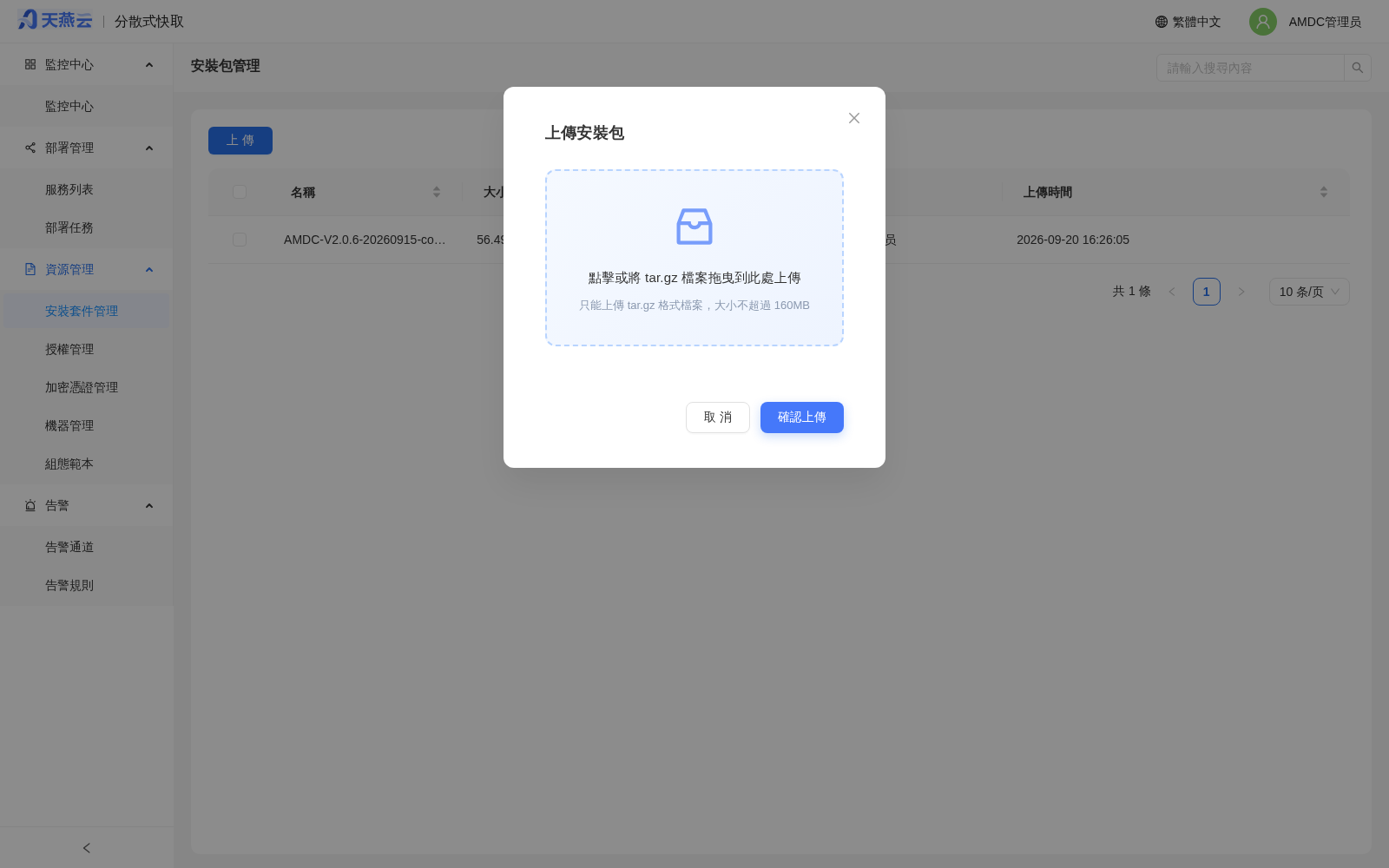Click the 部署管理 share icon in the sidebar
The image size is (1389, 868).
click(30, 148)
